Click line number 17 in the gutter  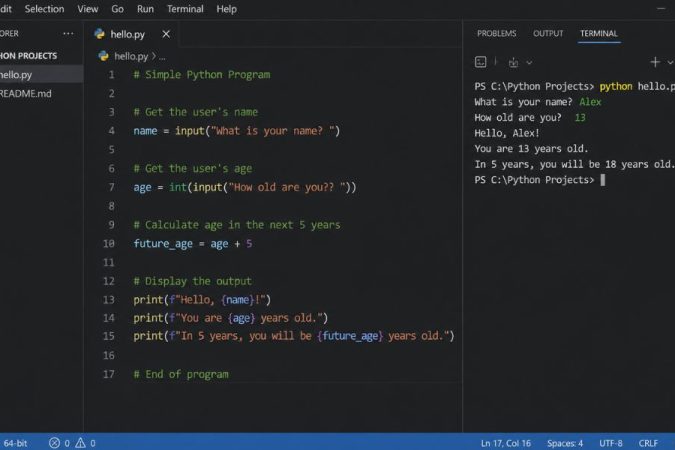pos(108,374)
